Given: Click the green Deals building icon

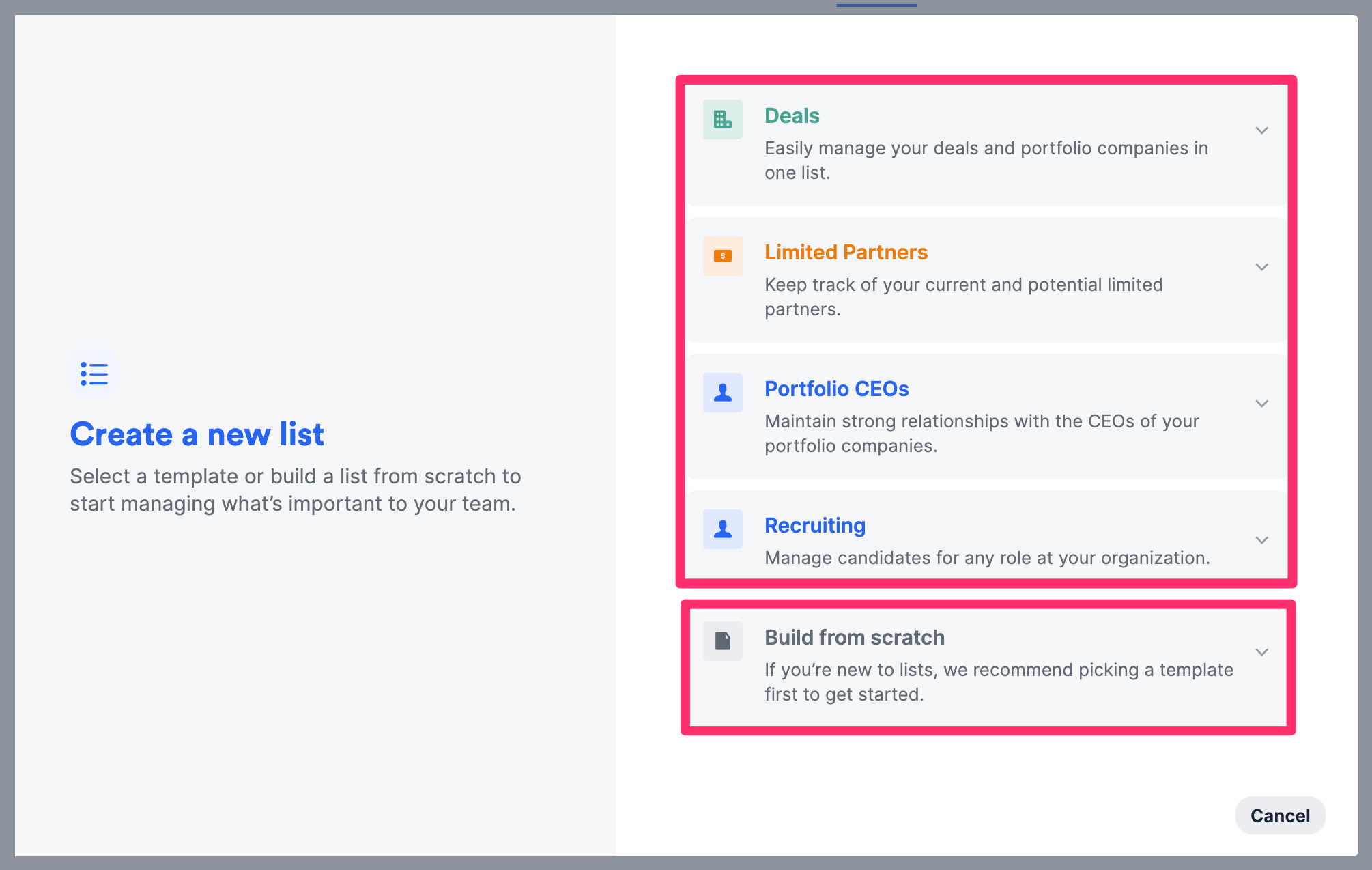Looking at the screenshot, I should coord(722,120).
